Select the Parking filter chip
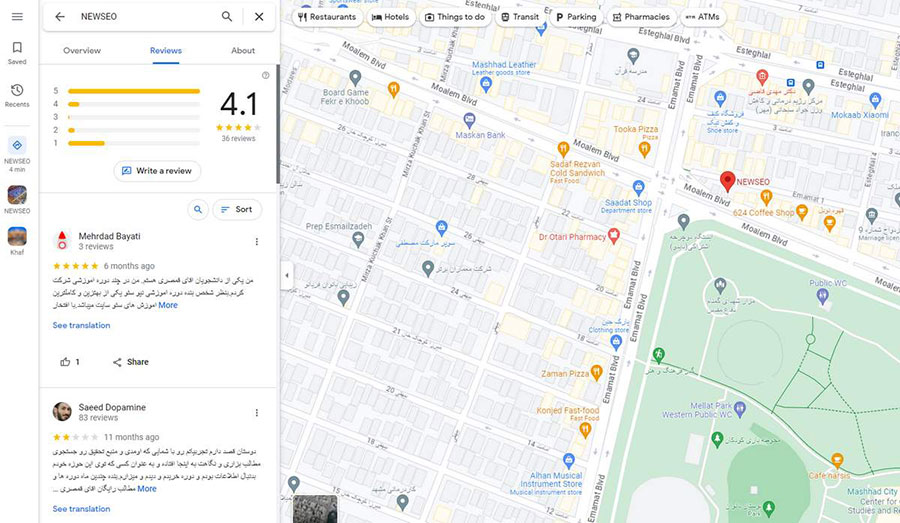Viewport: 900px width, 523px height. click(x=576, y=17)
